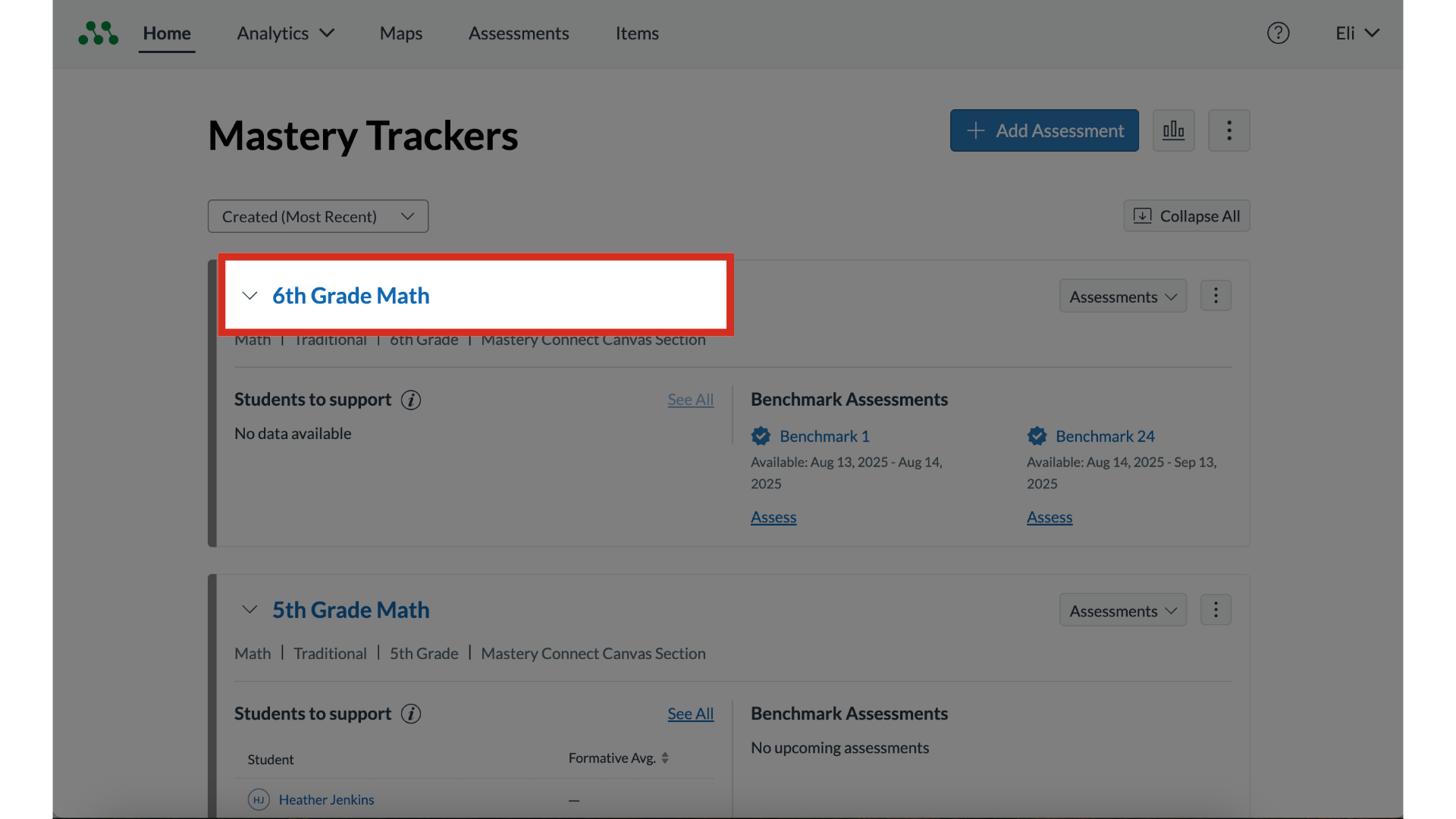This screenshot has width=1456, height=819.
Task: Open the Maps page
Action: [400, 33]
